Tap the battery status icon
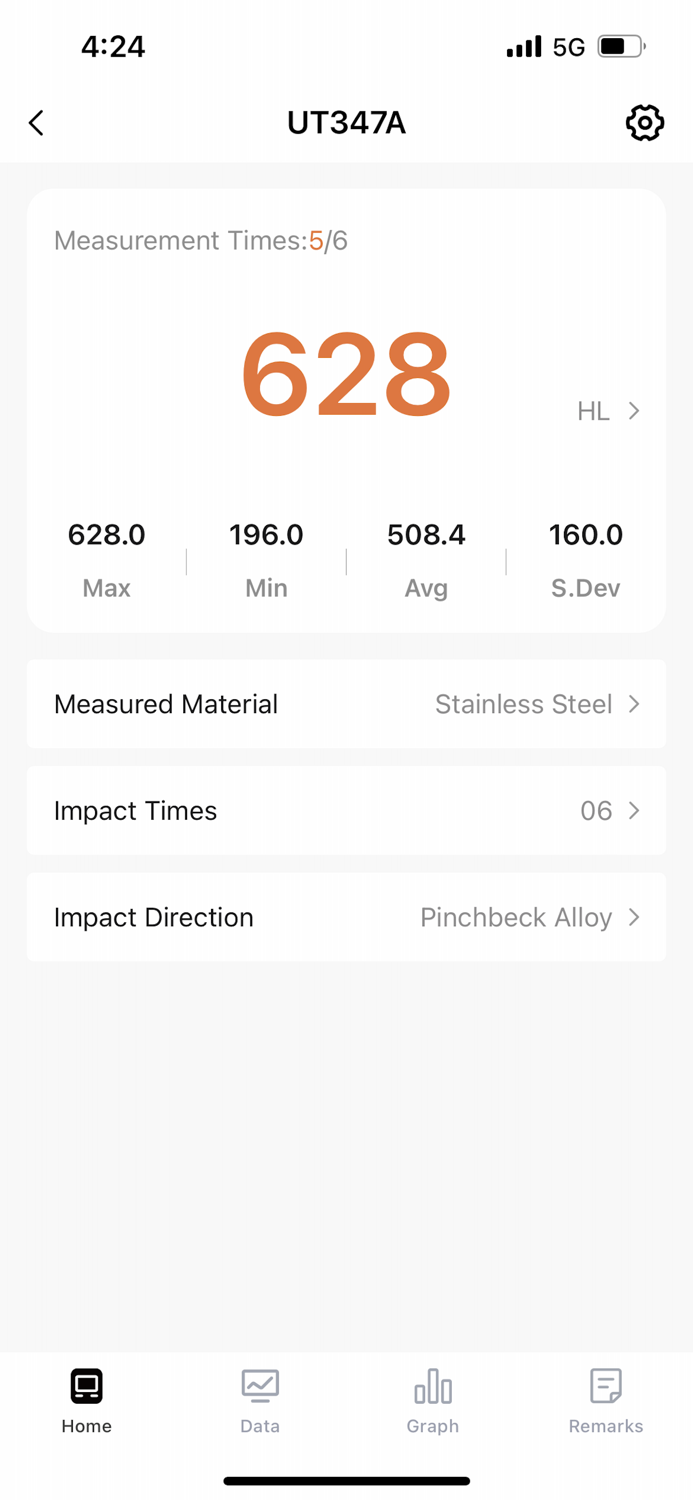This screenshot has height=1500, width=693. [x=619, y=45]
